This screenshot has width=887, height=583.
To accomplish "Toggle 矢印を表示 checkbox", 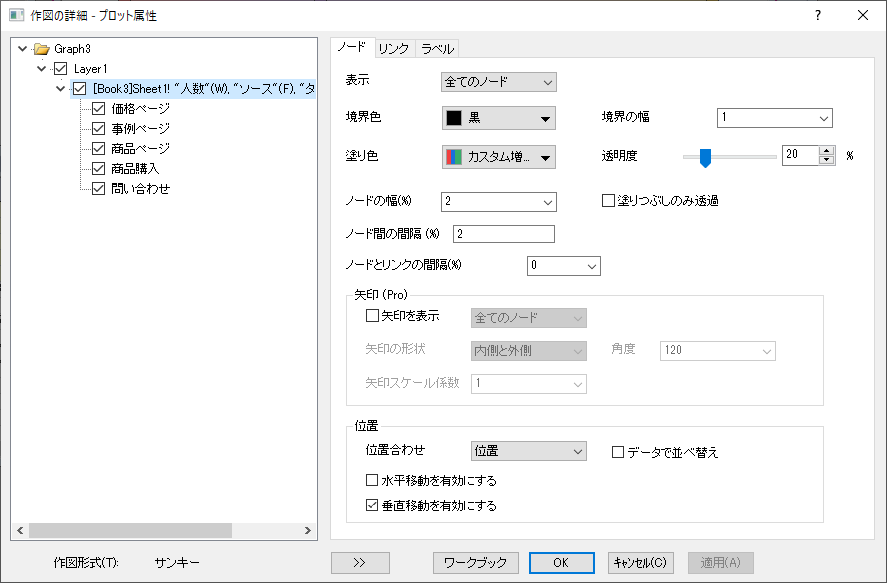I will click(x=372, y=316).
